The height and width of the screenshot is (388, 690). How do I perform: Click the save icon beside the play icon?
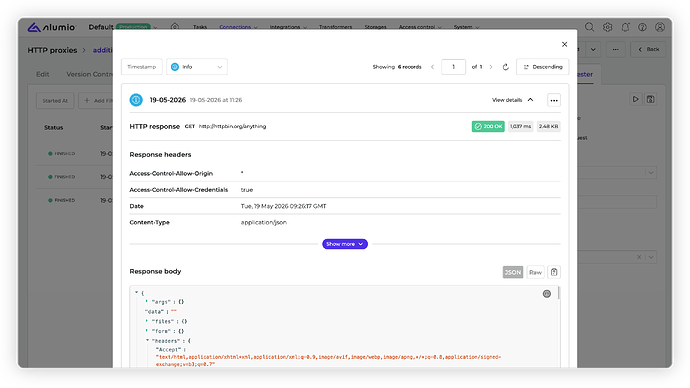[650, 99]
